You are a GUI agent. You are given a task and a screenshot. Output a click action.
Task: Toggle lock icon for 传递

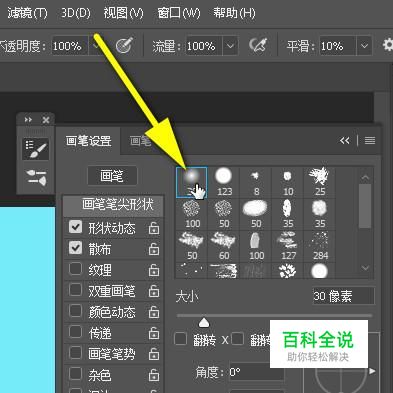tap(154, 333)
